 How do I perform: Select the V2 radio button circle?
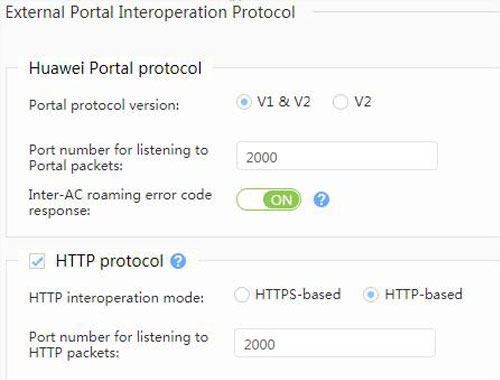tap(340, 102)
